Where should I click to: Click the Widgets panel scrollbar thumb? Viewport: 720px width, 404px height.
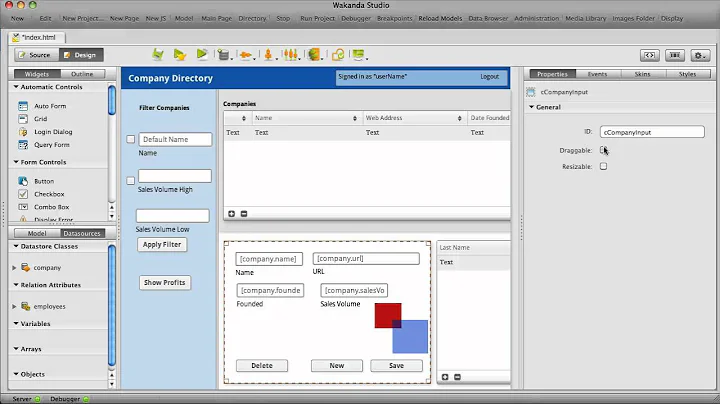(112, 100)
